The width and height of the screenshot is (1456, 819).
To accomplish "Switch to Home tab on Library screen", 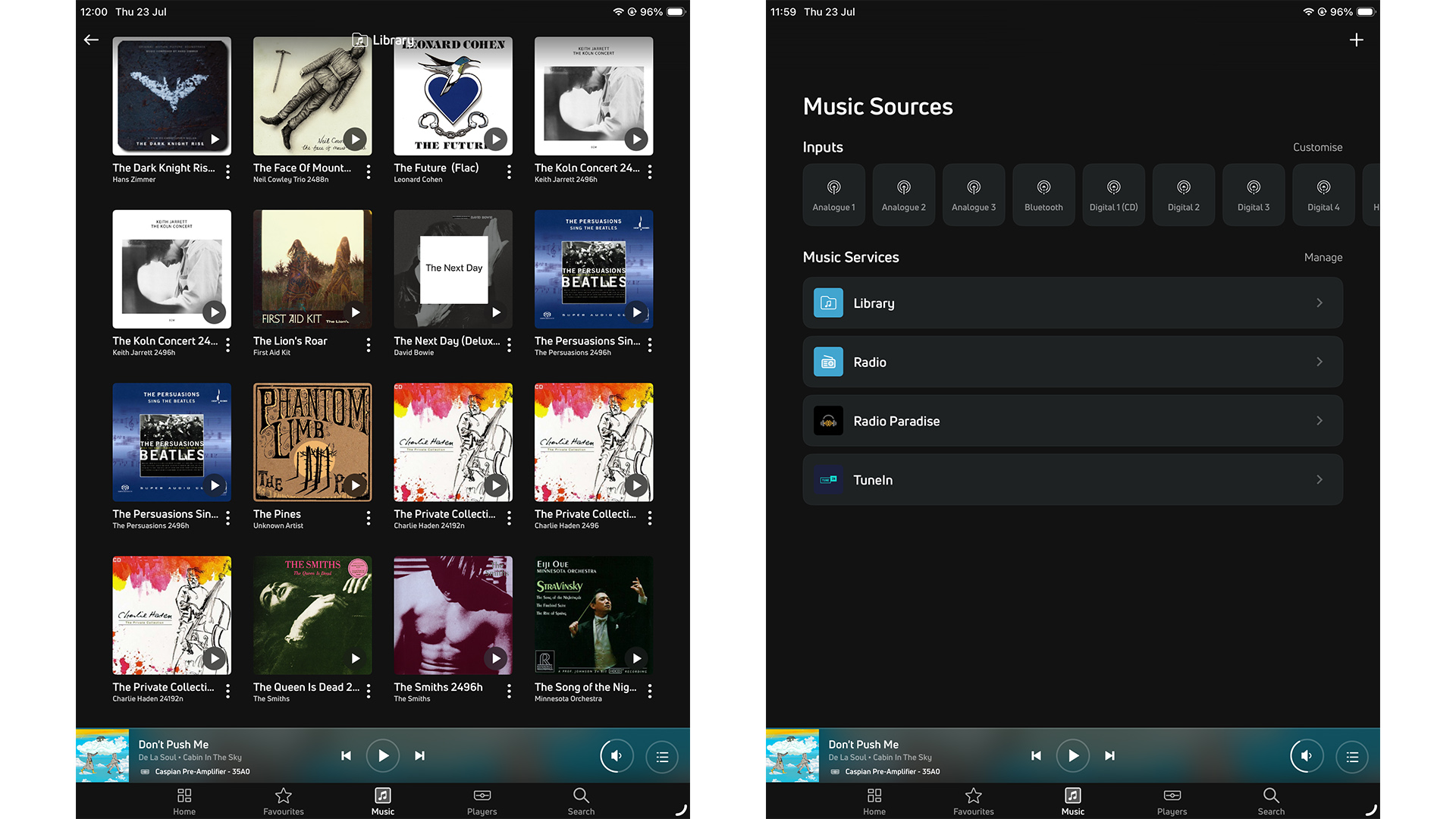I will [x=184, y=801].
